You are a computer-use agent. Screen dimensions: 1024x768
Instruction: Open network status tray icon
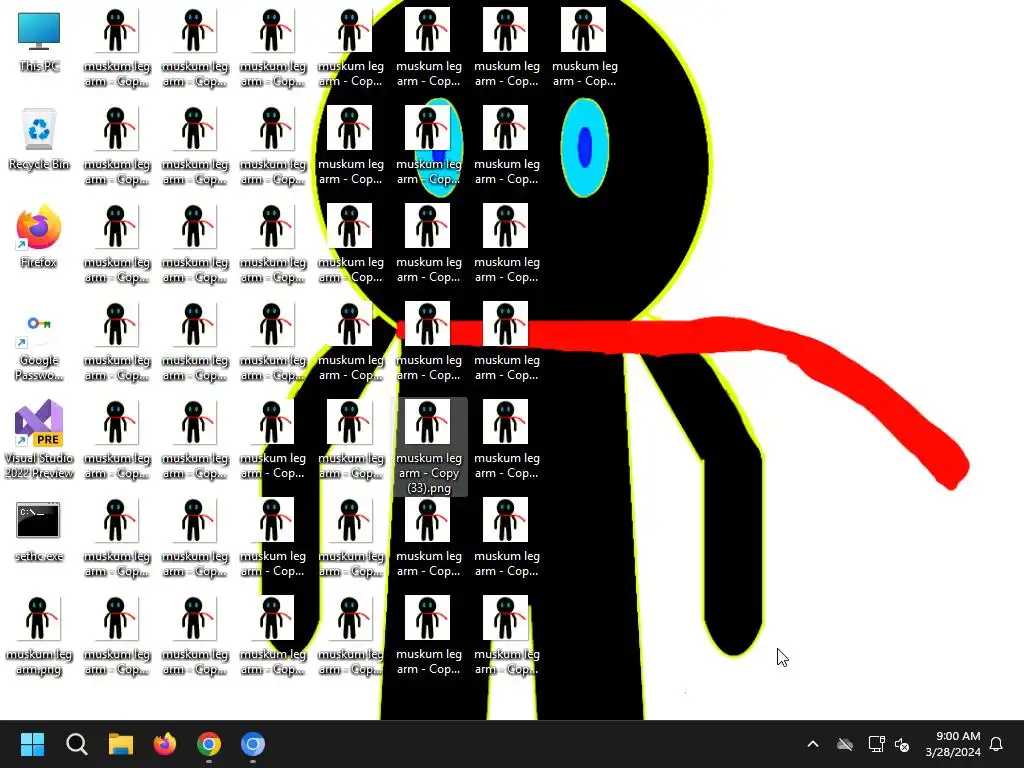[876, 744]
